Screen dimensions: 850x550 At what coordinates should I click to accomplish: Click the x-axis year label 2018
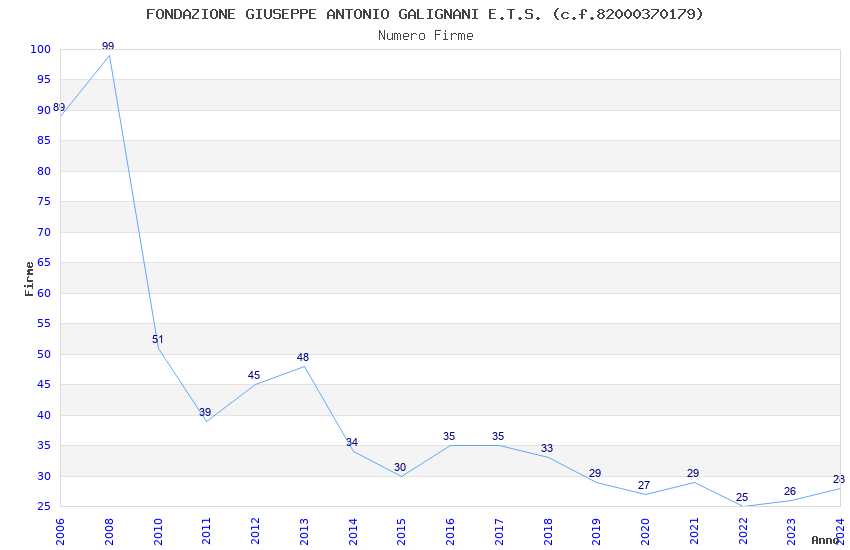tap(548, 532)
